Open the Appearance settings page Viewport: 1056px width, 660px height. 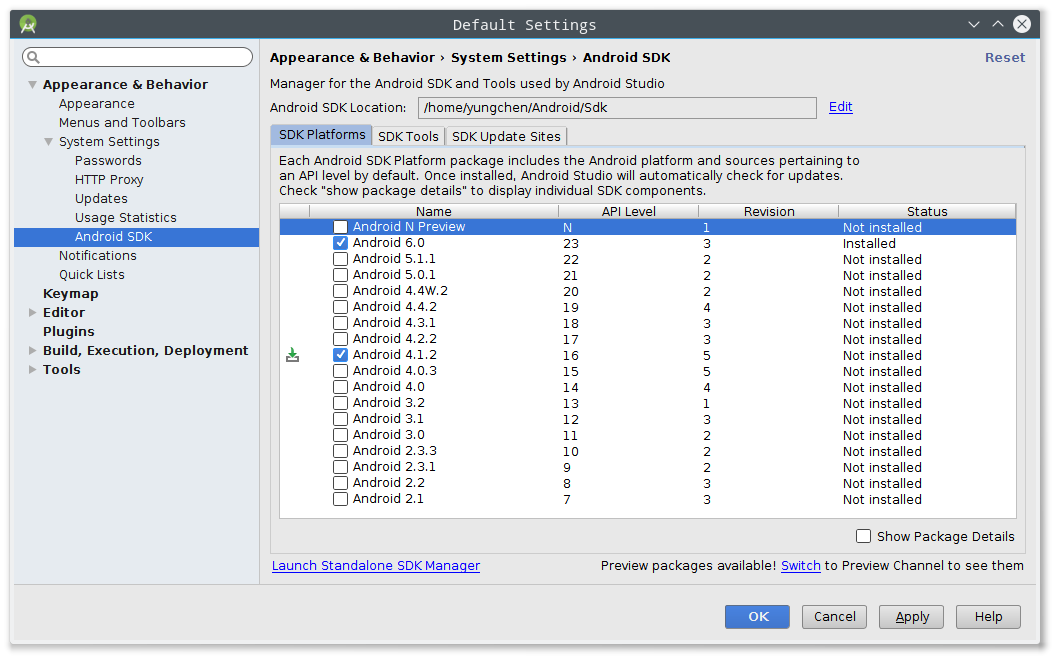click(96, 104)
